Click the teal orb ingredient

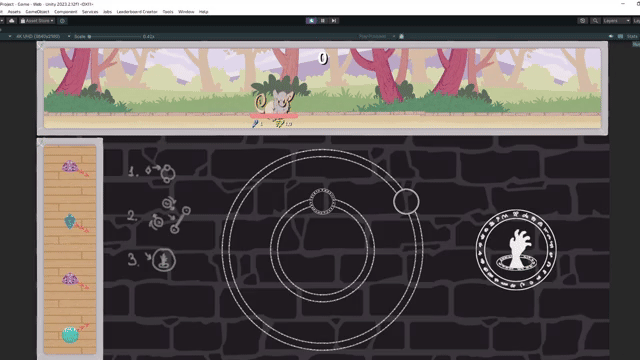click(70, 335)
